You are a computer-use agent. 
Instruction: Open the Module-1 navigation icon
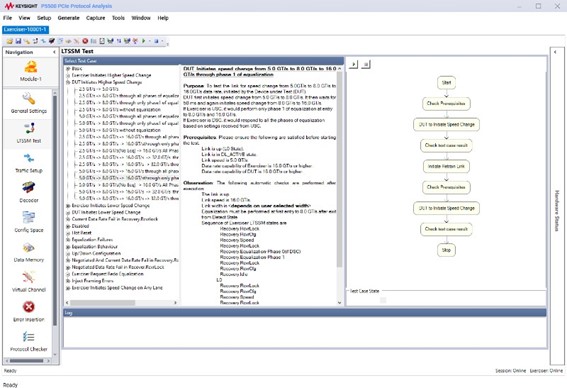tap(31, 71)
